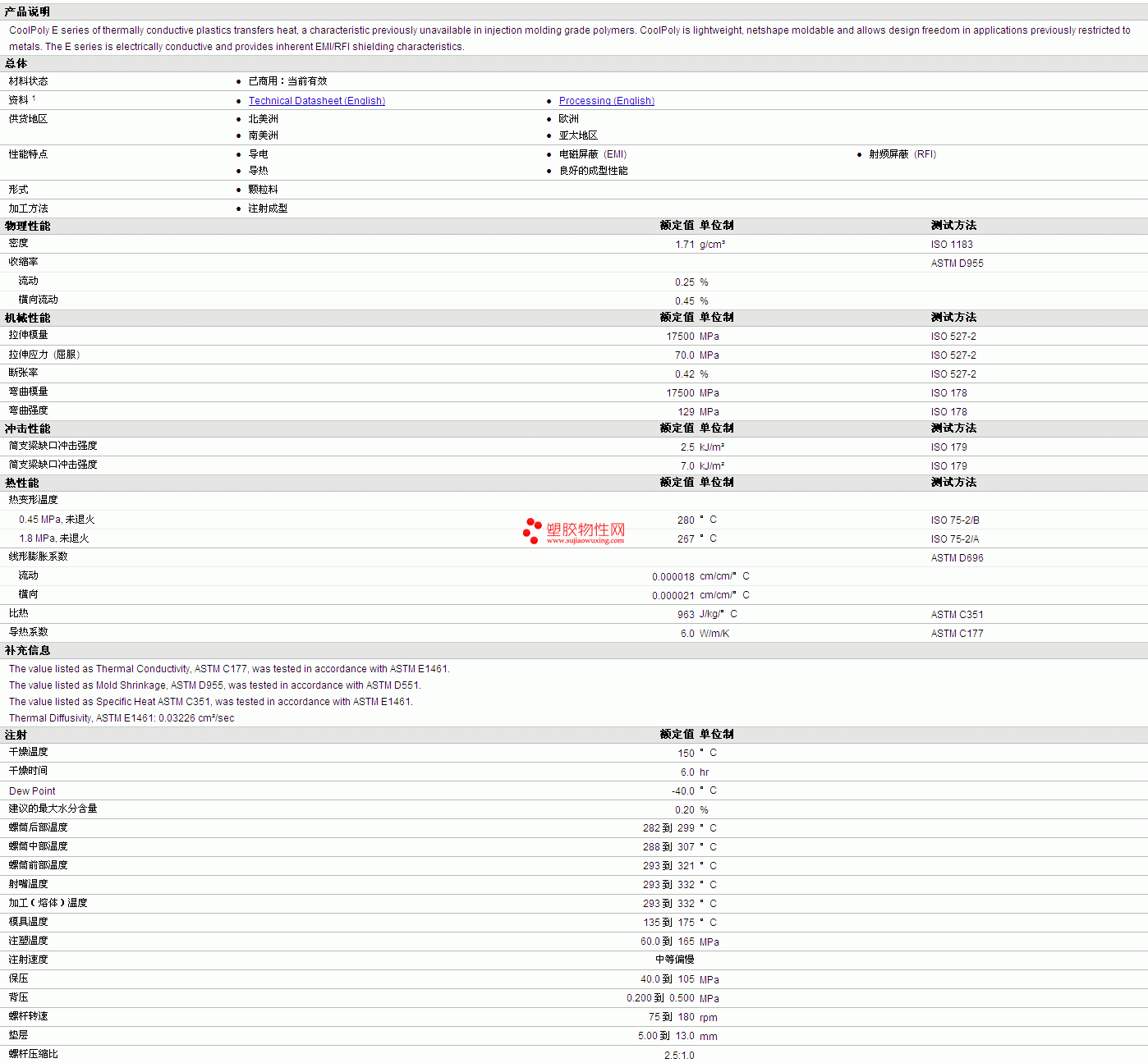This screenshot has height=1063, width=1148.
Task: Click the Thermal Diffusivity note line
Action: (122, 718)
